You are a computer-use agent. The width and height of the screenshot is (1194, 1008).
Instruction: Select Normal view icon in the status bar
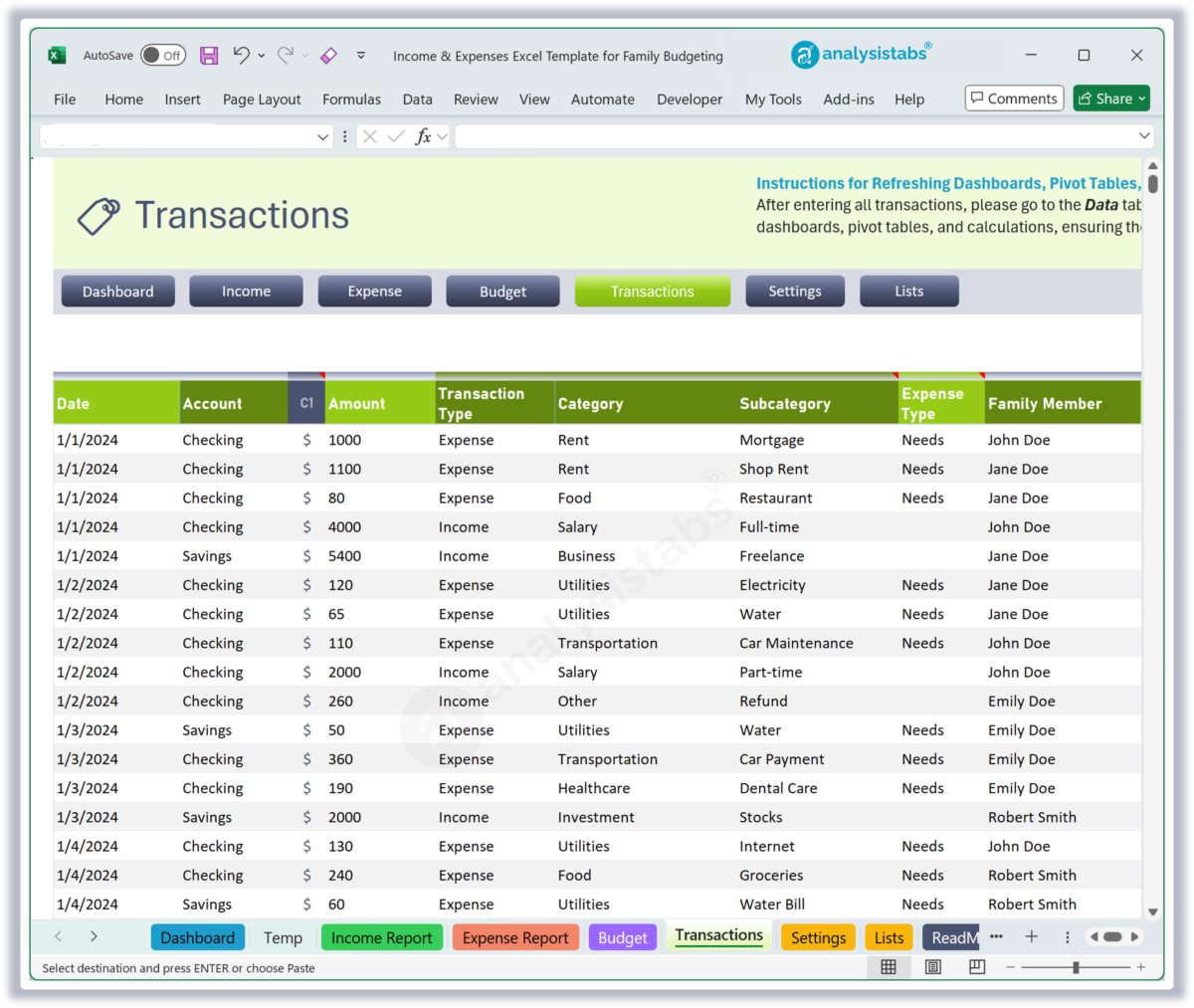(889, 966)
